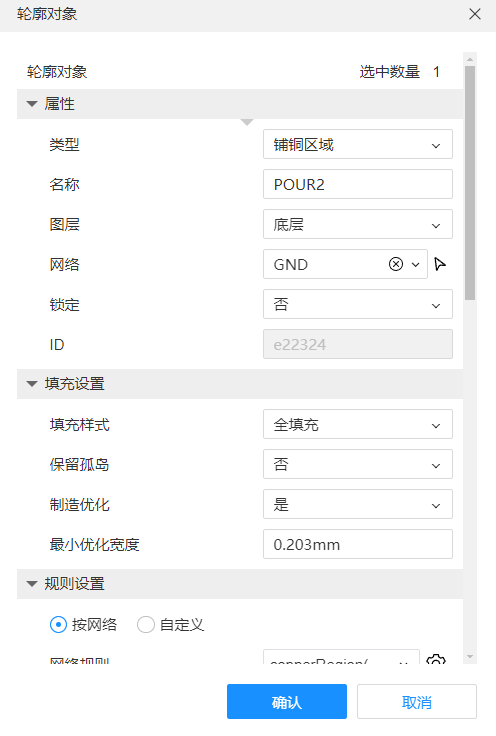Image resolution: width=496 pixels, height=736 pixels.
Task: Clear the GND network with the circled X
Action: click(396, 264)
